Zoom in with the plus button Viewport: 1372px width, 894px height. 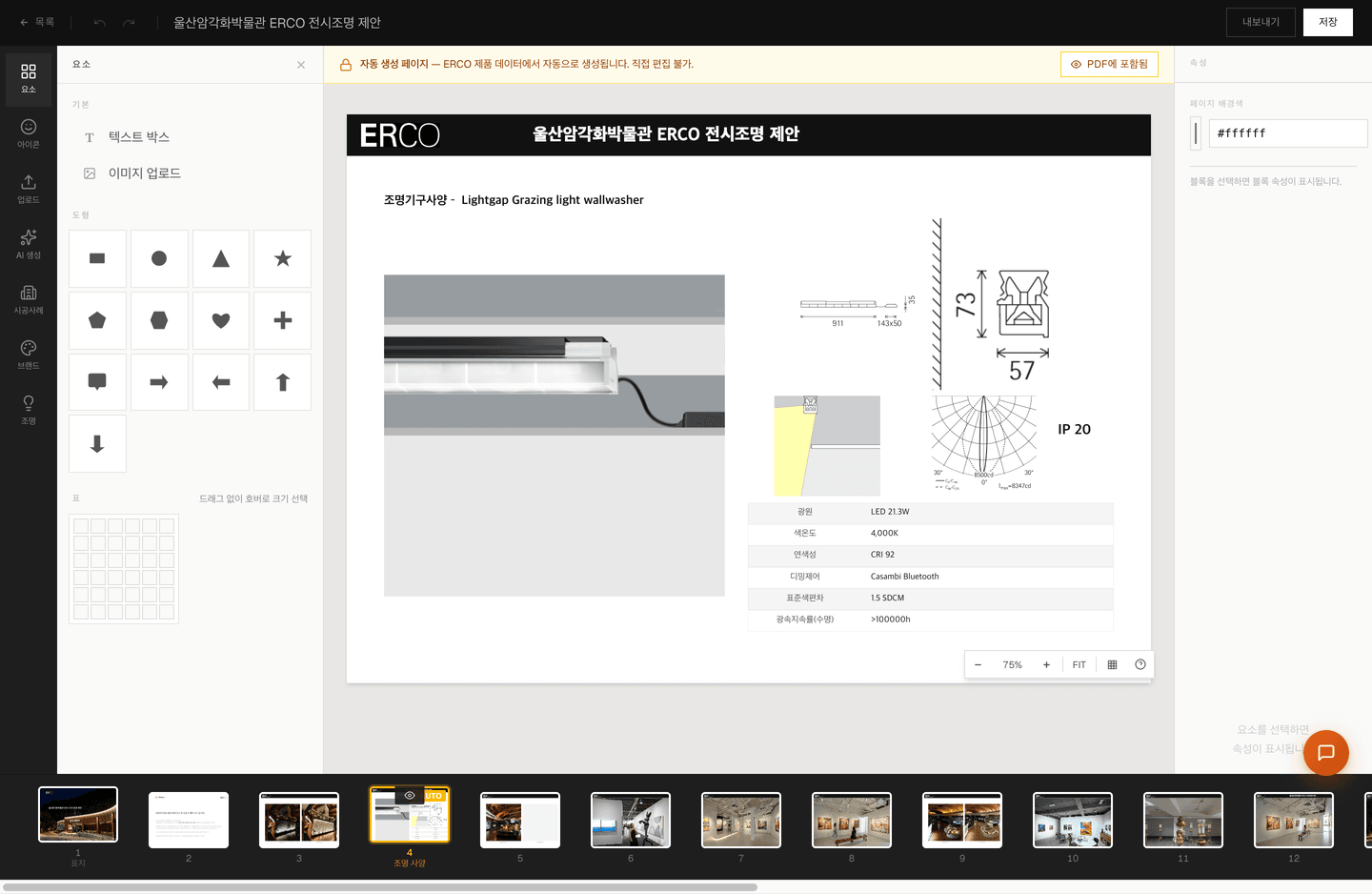[1046, 665]
